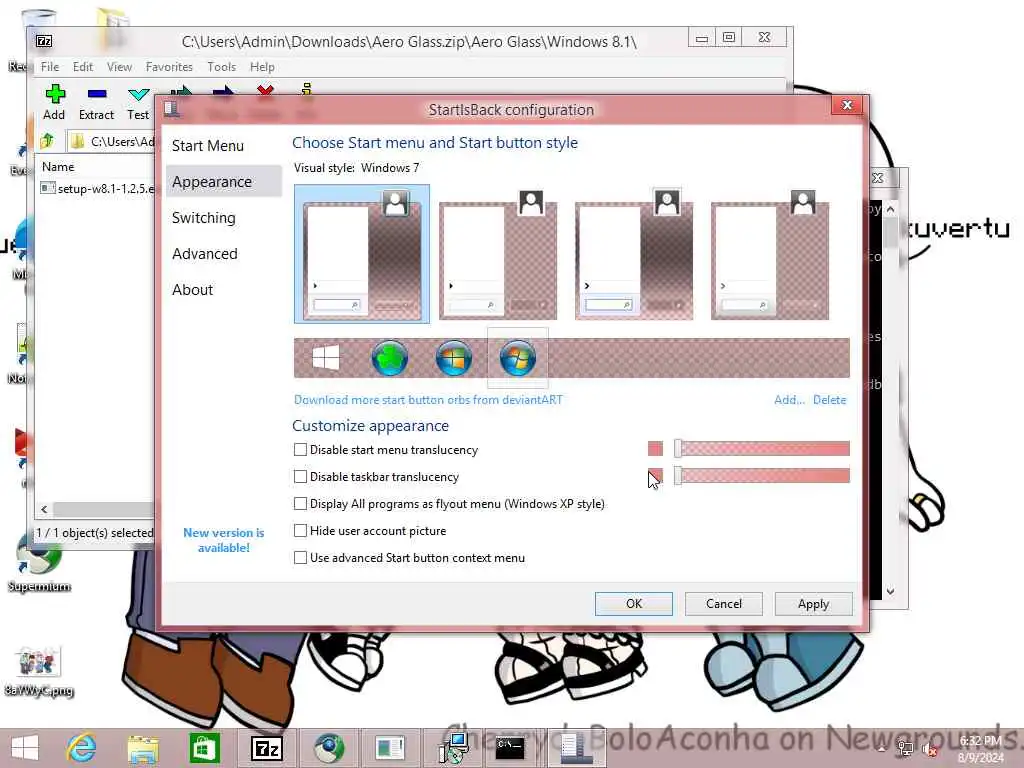Open the Windows Store taskbar icon
The height and width of the screenshot is (768, 1024).
tap(204, 748)
